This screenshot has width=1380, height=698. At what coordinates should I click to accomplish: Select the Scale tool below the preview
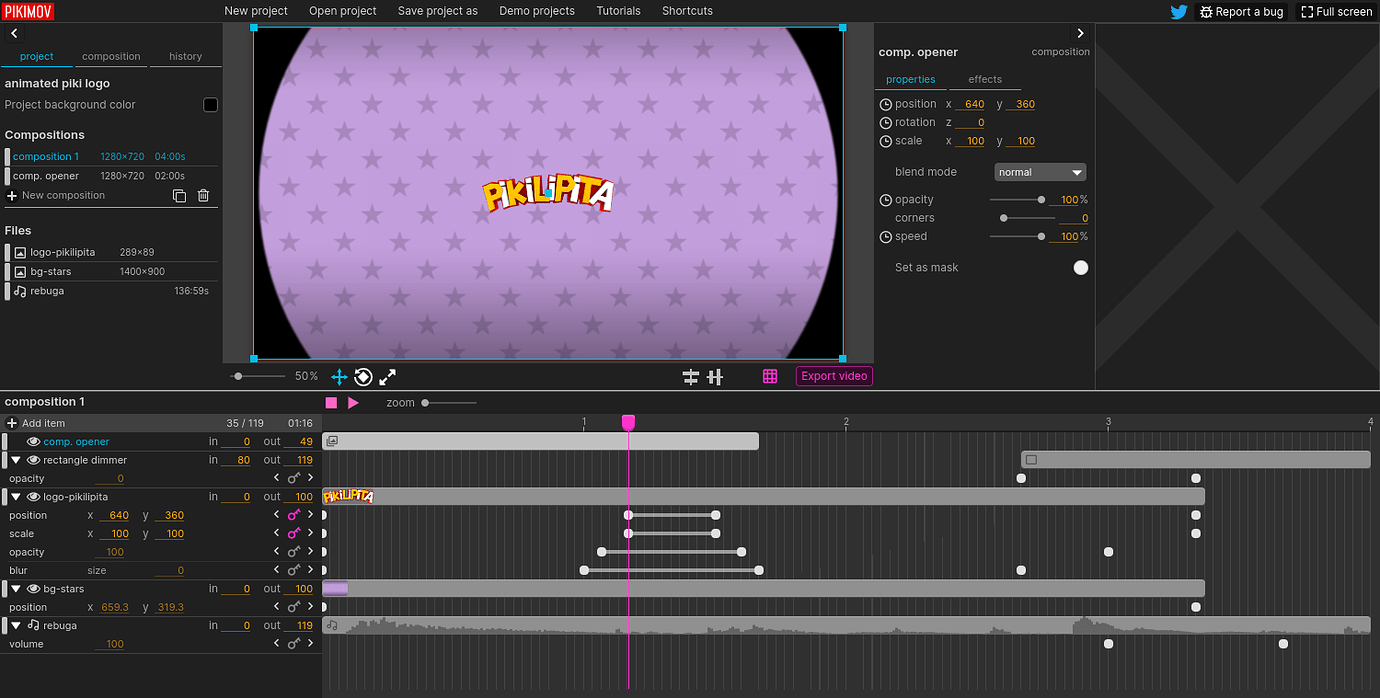pyautogui.click(x=387, y=377)
